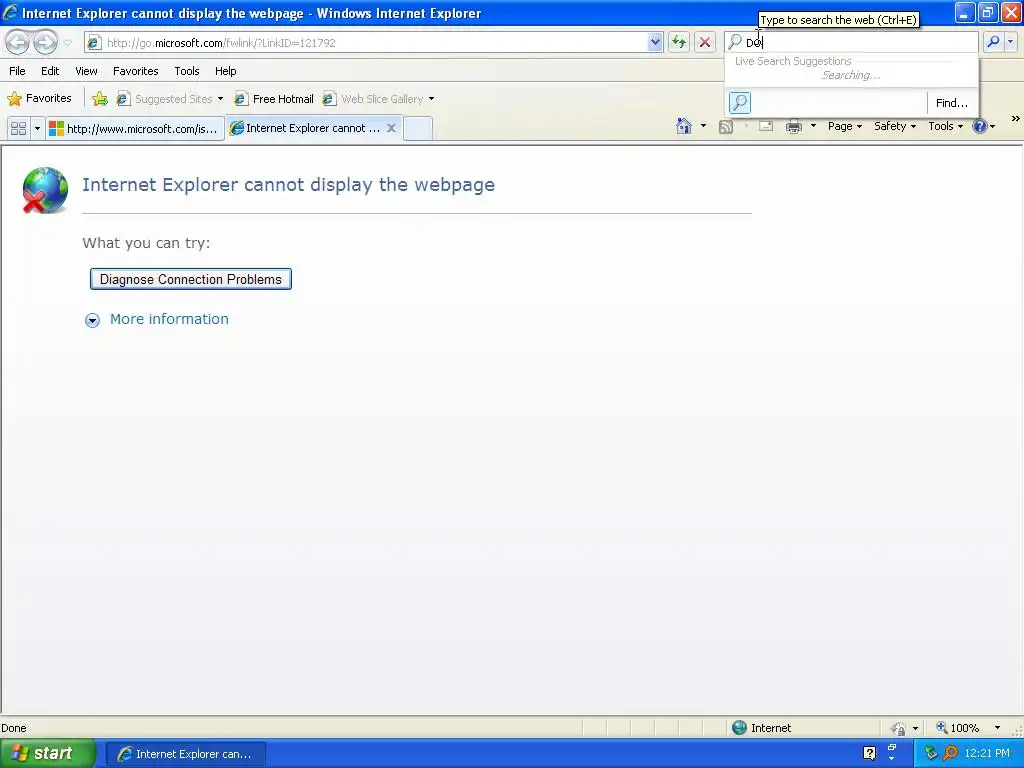The height and width of the screenshot is (768, 1024).
Task: Open the Windows Start menu
Action: [x=47, y=754]
